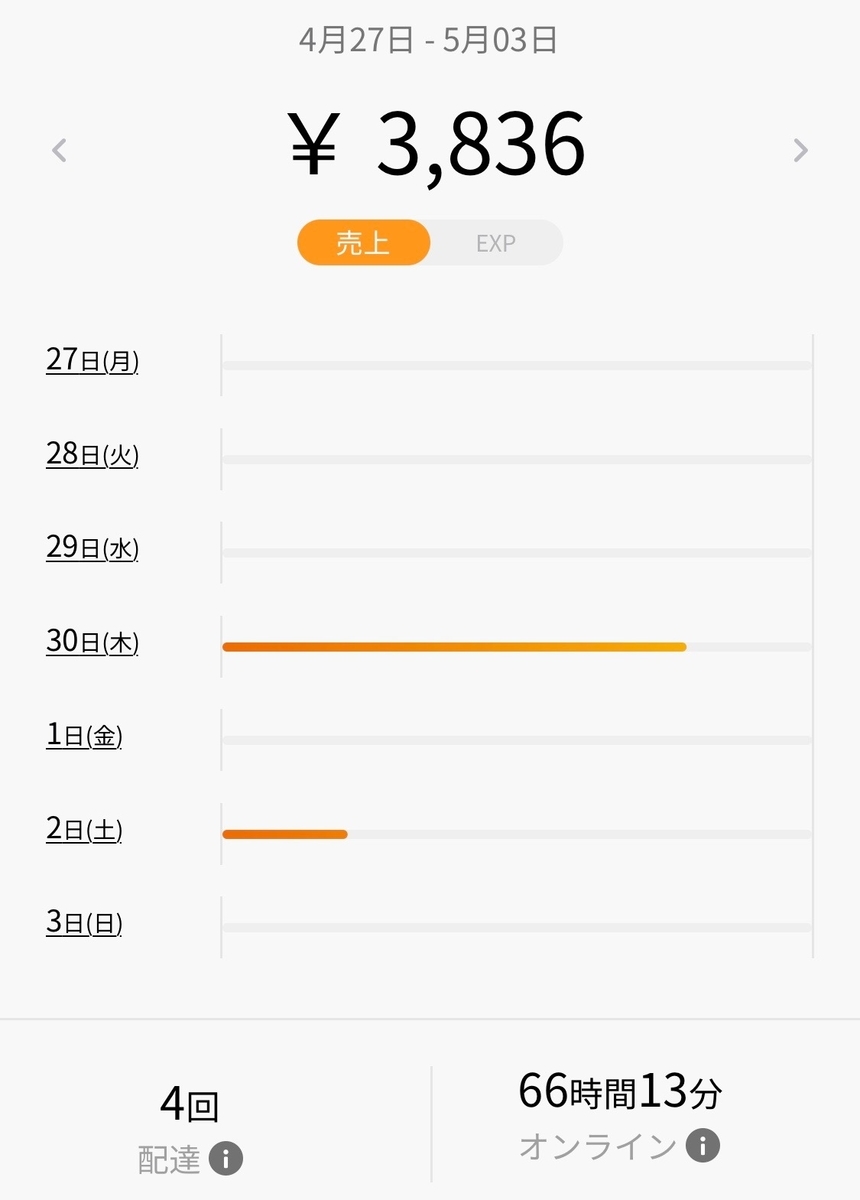
Task: Open details for 3日(日)
Action: 84,922
